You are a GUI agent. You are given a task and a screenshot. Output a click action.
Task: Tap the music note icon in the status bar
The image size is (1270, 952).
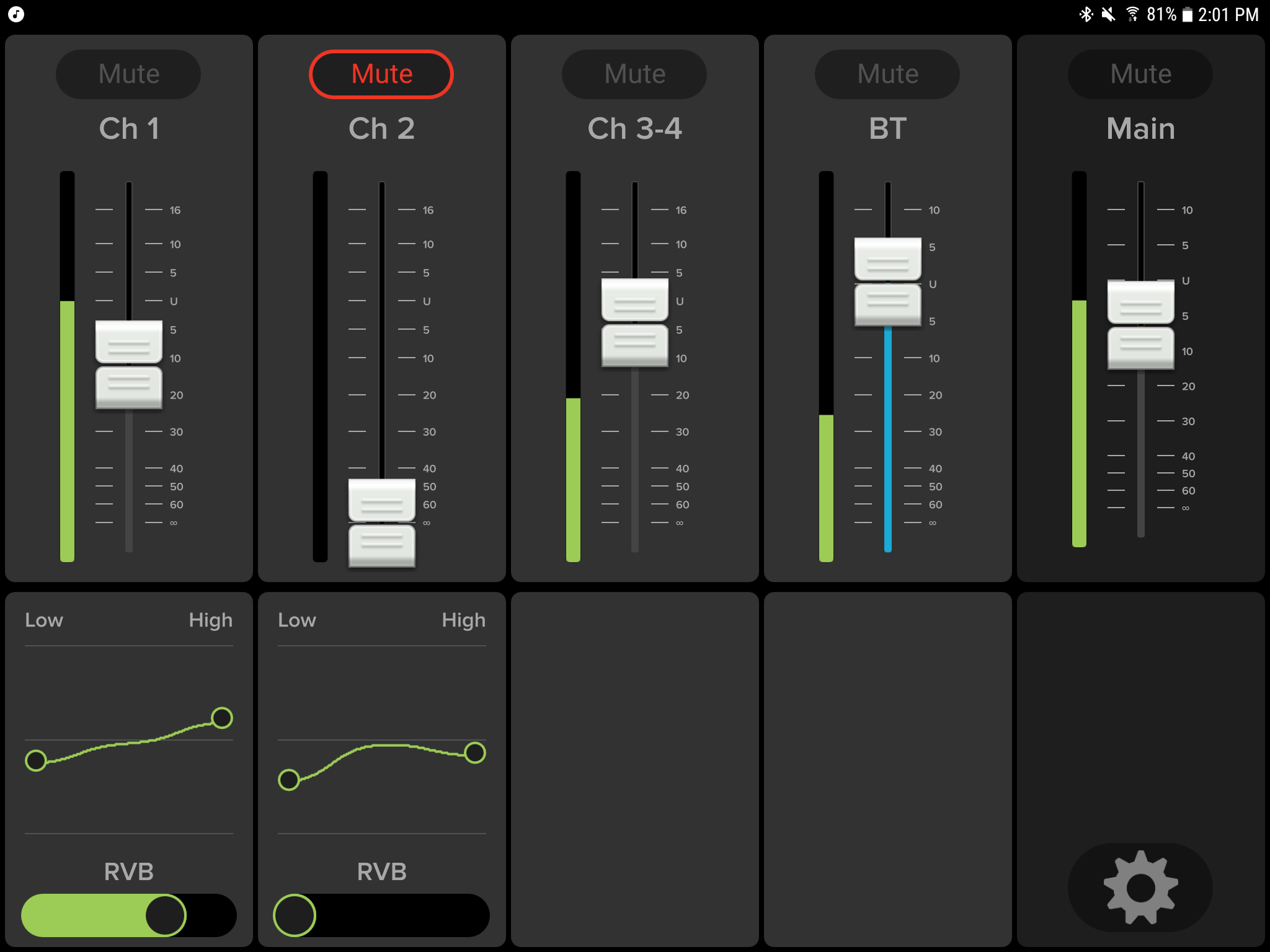(x=16, y=14)
